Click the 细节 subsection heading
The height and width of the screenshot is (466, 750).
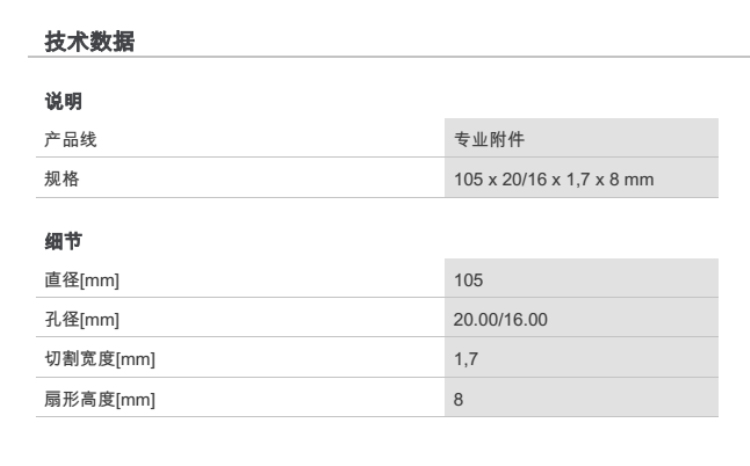(62, 241)
